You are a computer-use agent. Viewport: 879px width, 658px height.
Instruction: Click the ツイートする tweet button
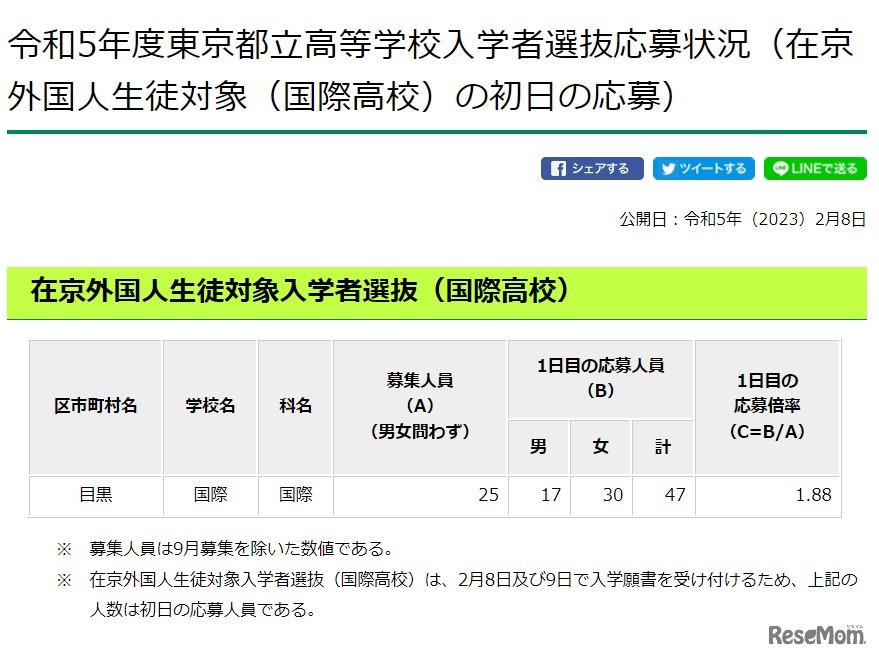703,168
